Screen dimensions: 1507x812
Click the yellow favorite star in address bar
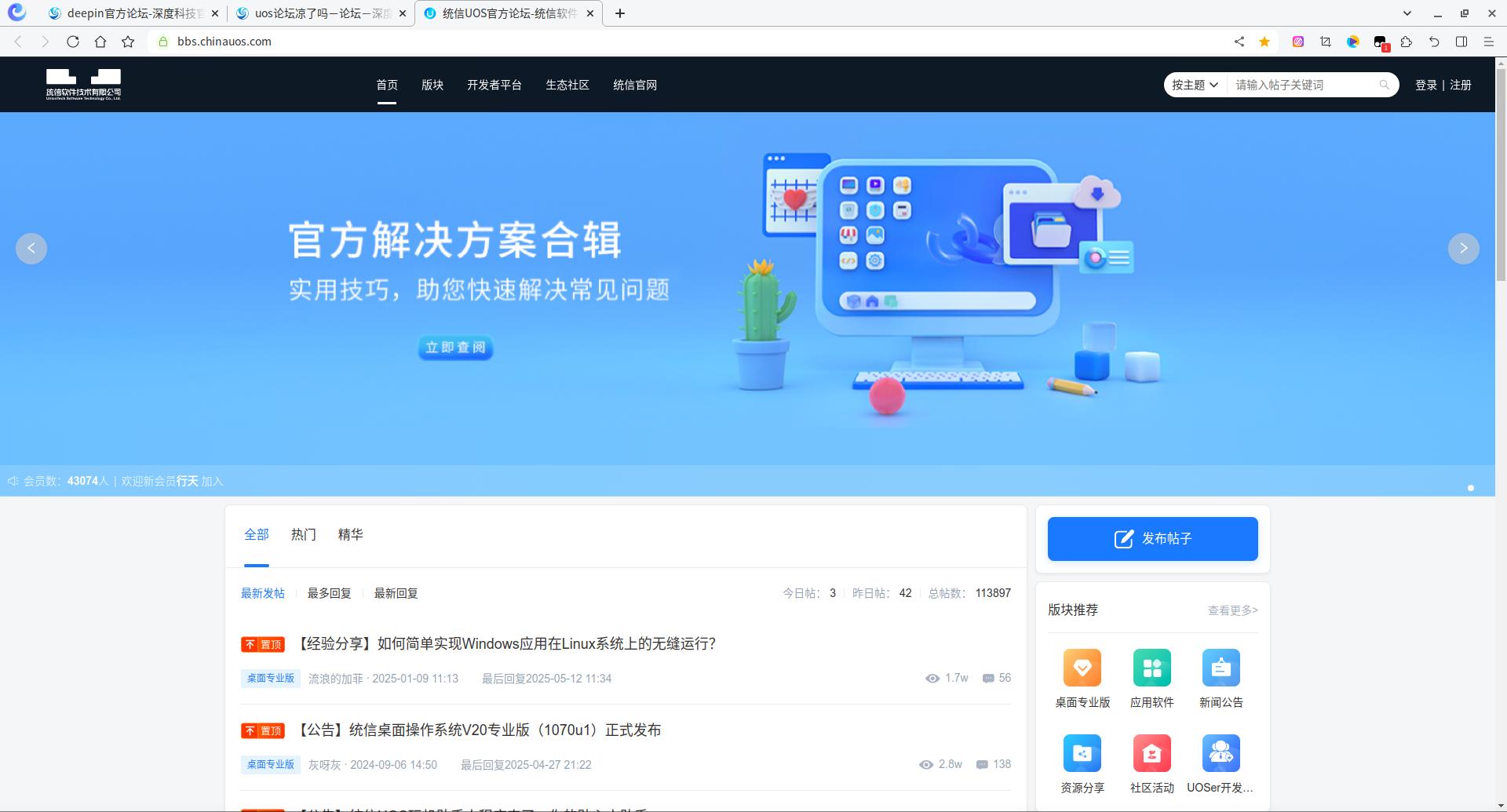pos(1264,42)
